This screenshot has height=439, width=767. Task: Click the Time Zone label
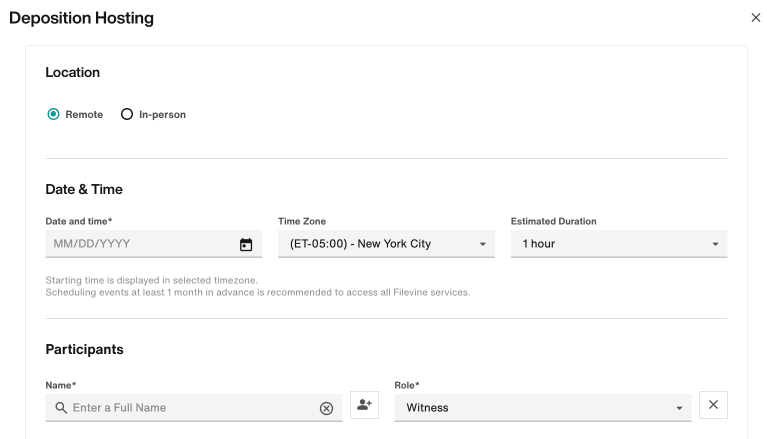[302, 221]
